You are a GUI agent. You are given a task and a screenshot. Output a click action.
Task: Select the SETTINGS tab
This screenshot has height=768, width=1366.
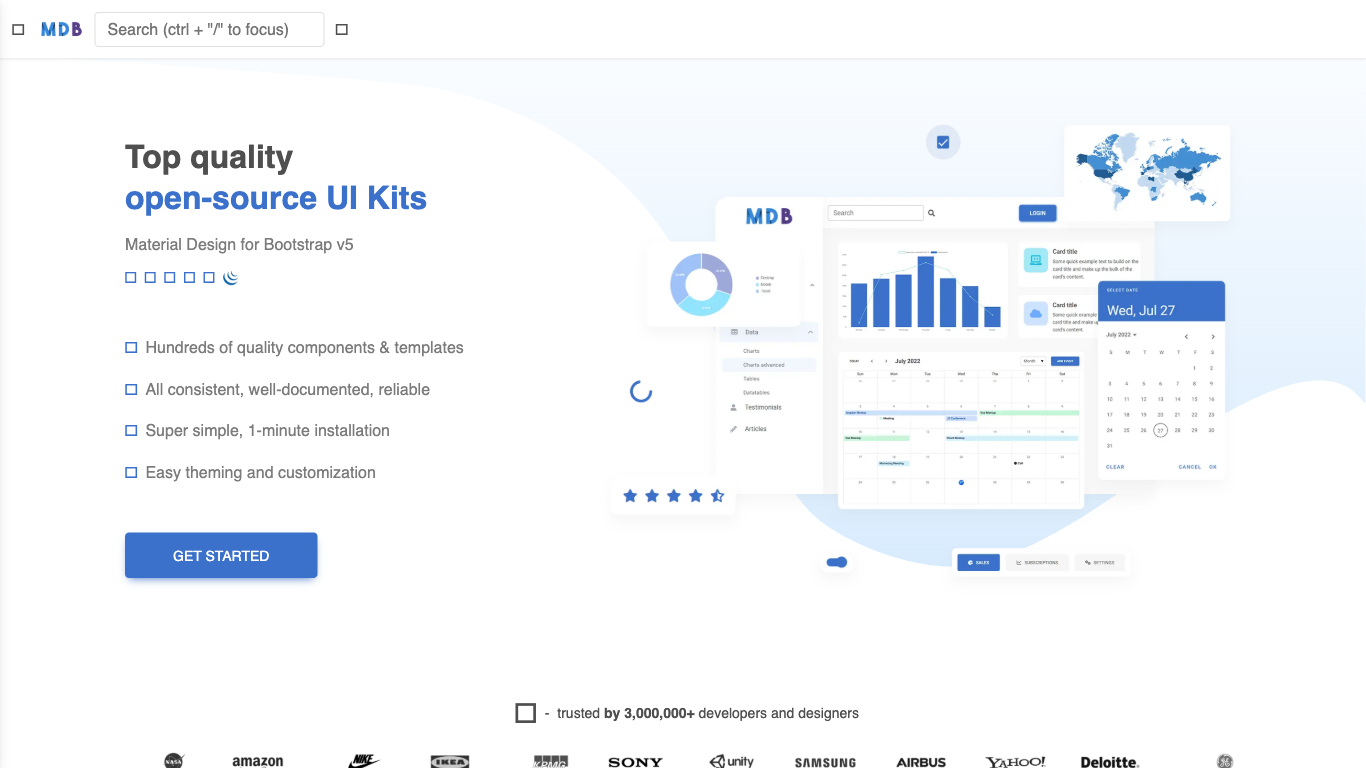(x=1100, y=563)
